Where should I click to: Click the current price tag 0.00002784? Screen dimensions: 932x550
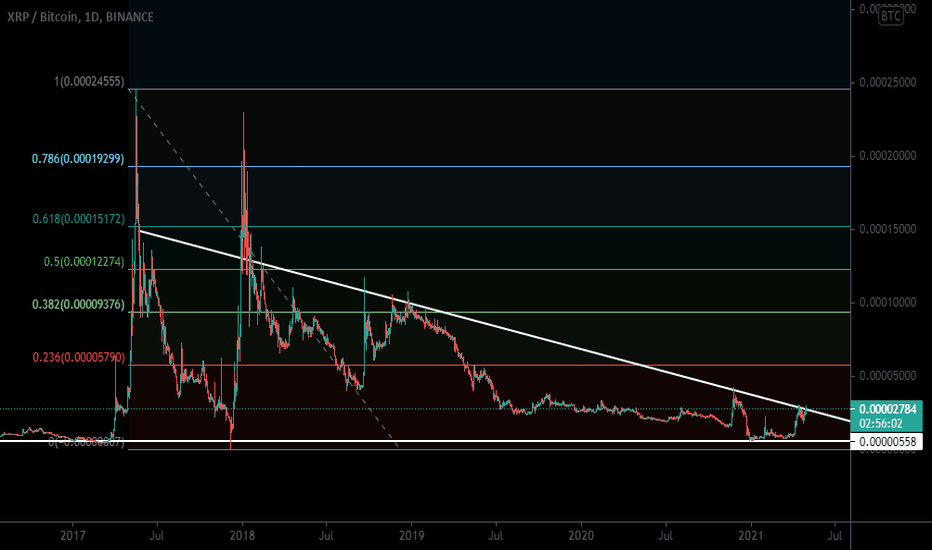887,409
